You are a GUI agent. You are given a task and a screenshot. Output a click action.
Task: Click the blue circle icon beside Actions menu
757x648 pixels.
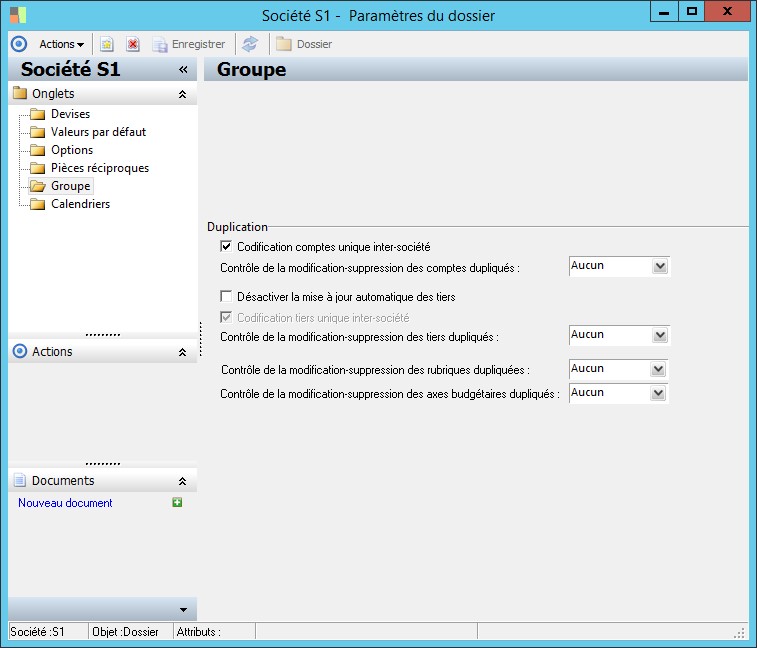pyautogui.click(x=19, y=44)
